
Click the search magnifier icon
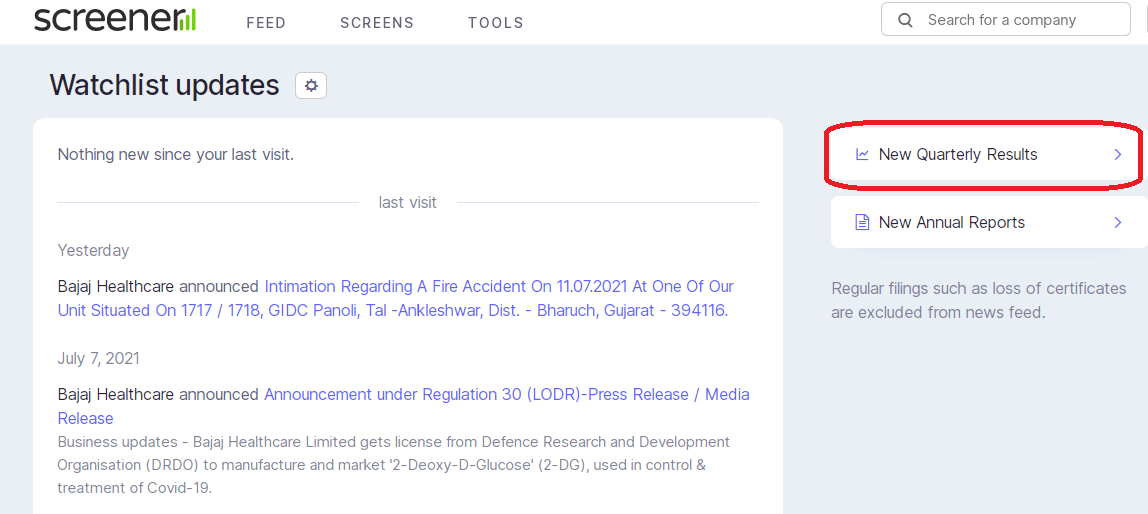(x=906, y=20)
